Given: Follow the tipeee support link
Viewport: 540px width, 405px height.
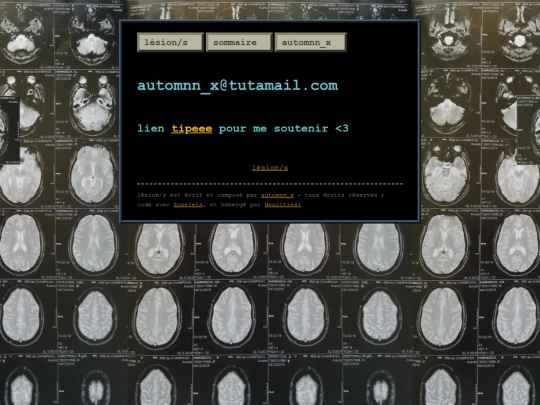Looking at the screenshot, I should click(192, 128).
